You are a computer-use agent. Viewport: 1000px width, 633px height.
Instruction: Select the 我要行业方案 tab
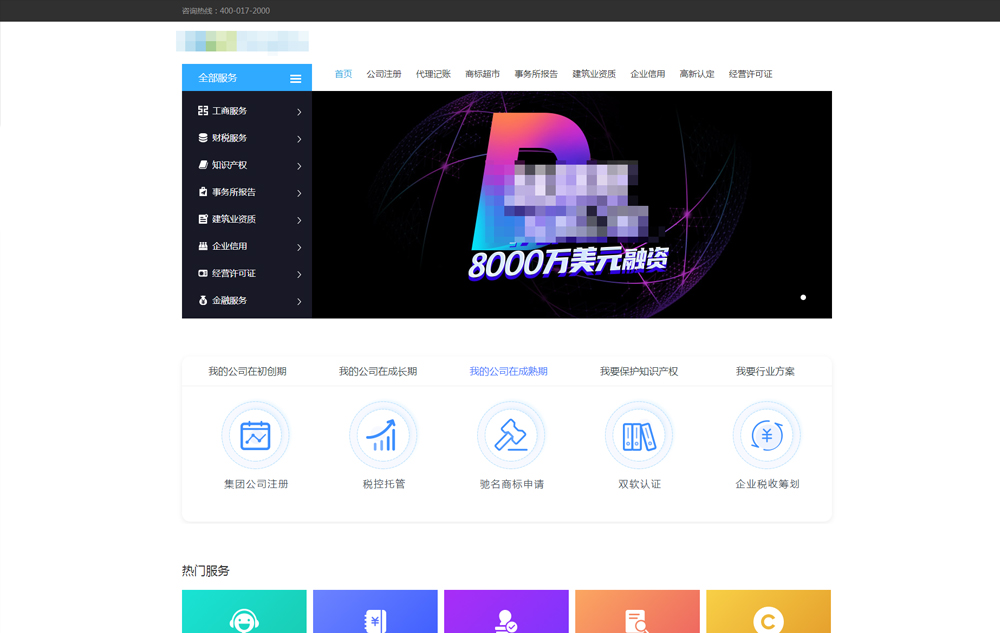click(x=765, y=371)
